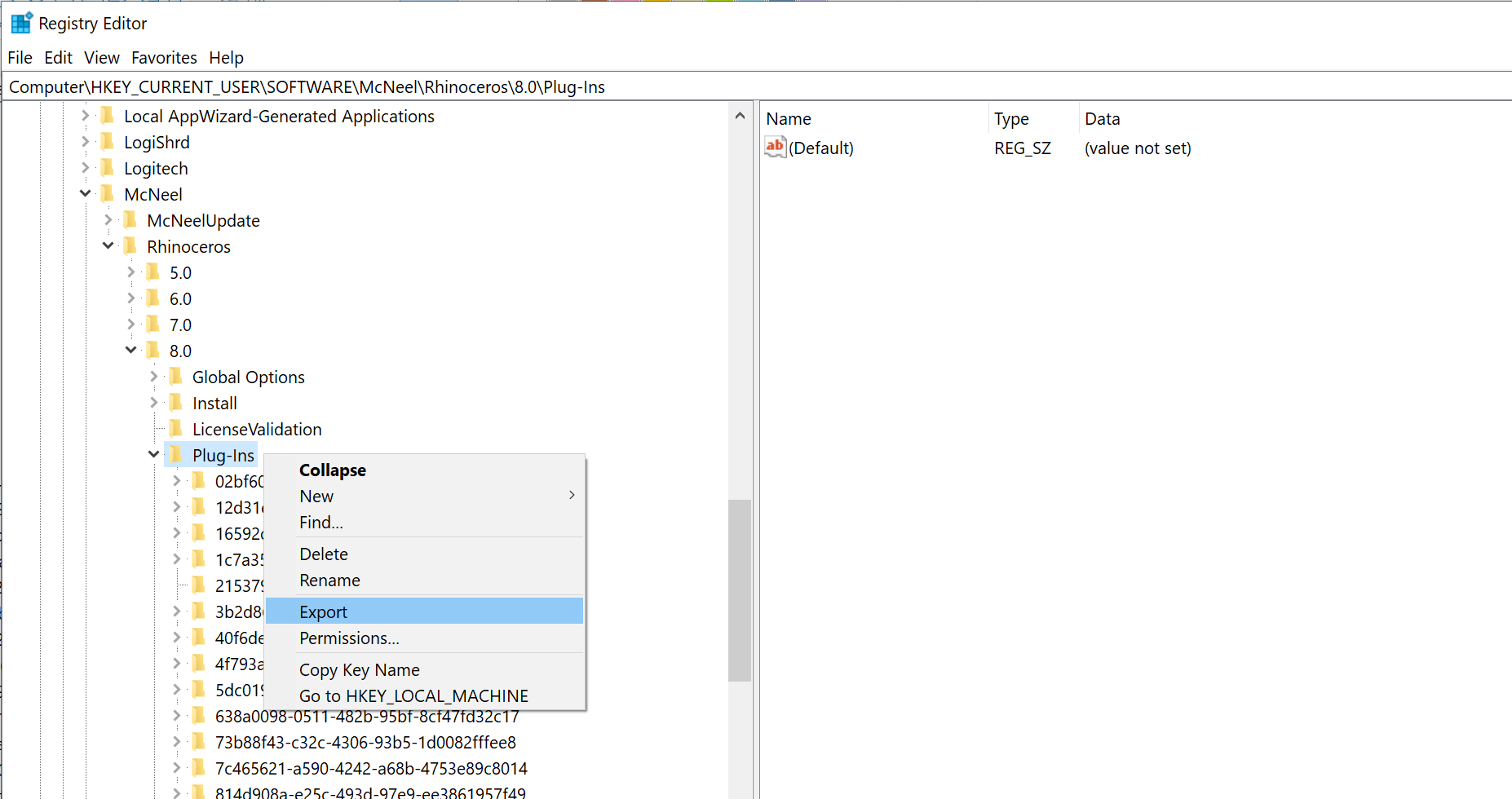Click the 5.0 folder icon
This screenshot has width=1512, height=799.
[153, 272]
